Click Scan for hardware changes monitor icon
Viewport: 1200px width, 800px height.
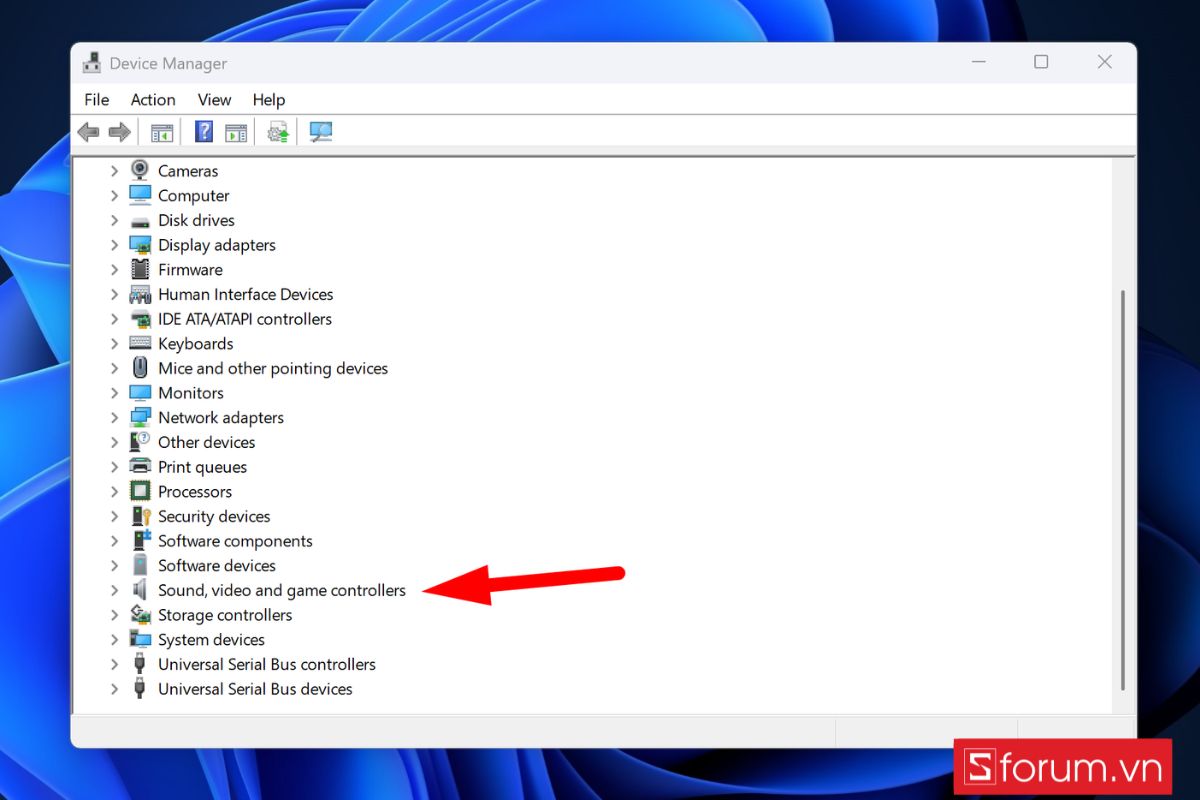click(x=321, y=132)
